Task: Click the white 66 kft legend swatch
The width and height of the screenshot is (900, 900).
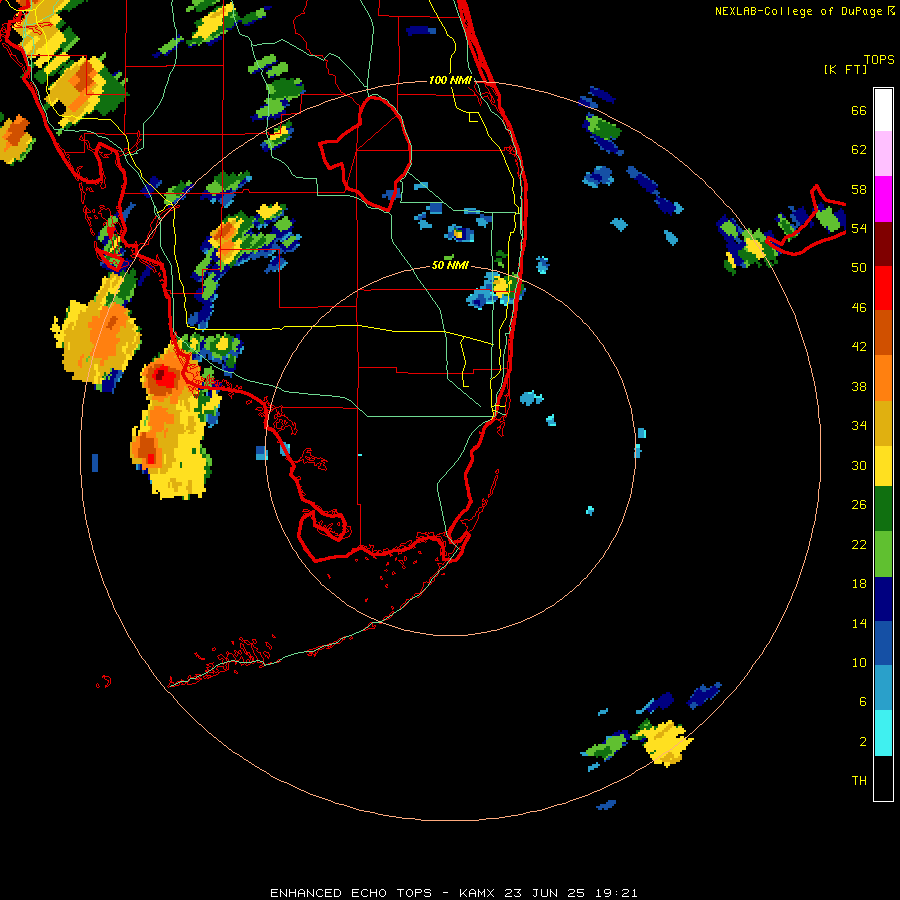Action: coord(883,110)
